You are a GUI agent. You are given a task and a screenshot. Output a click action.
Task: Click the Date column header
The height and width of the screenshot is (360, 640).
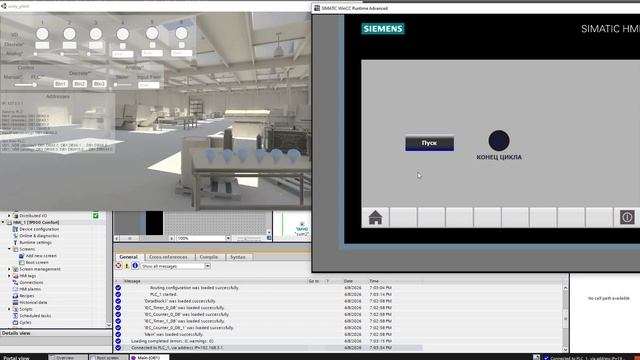pos(348,281)
